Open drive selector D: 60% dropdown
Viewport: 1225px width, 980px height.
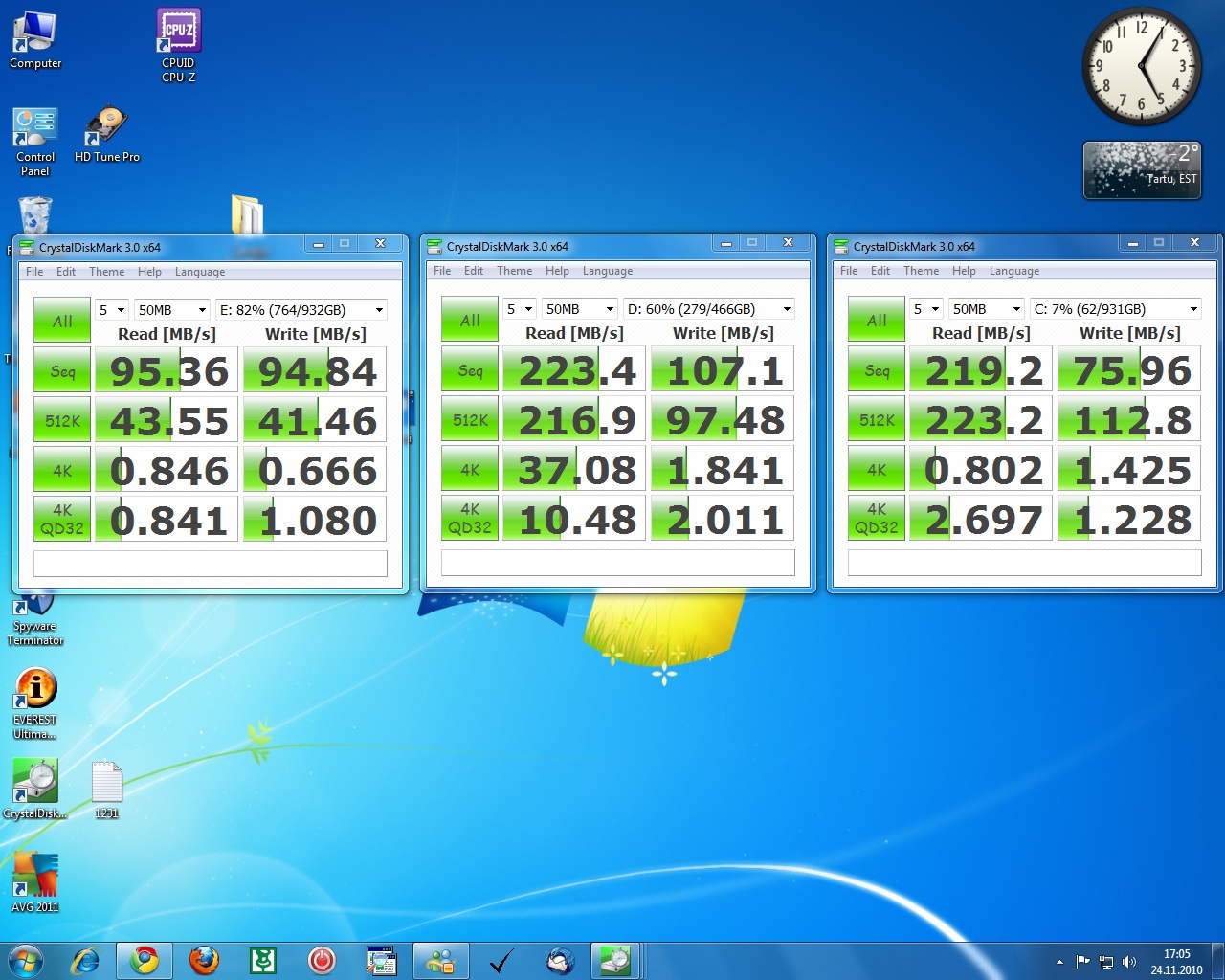pyautogui.click(x=709, y=309)
